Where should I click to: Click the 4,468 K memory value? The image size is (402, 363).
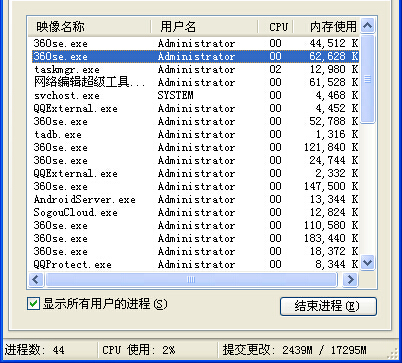pyautogui.click(x=337, y=95)
